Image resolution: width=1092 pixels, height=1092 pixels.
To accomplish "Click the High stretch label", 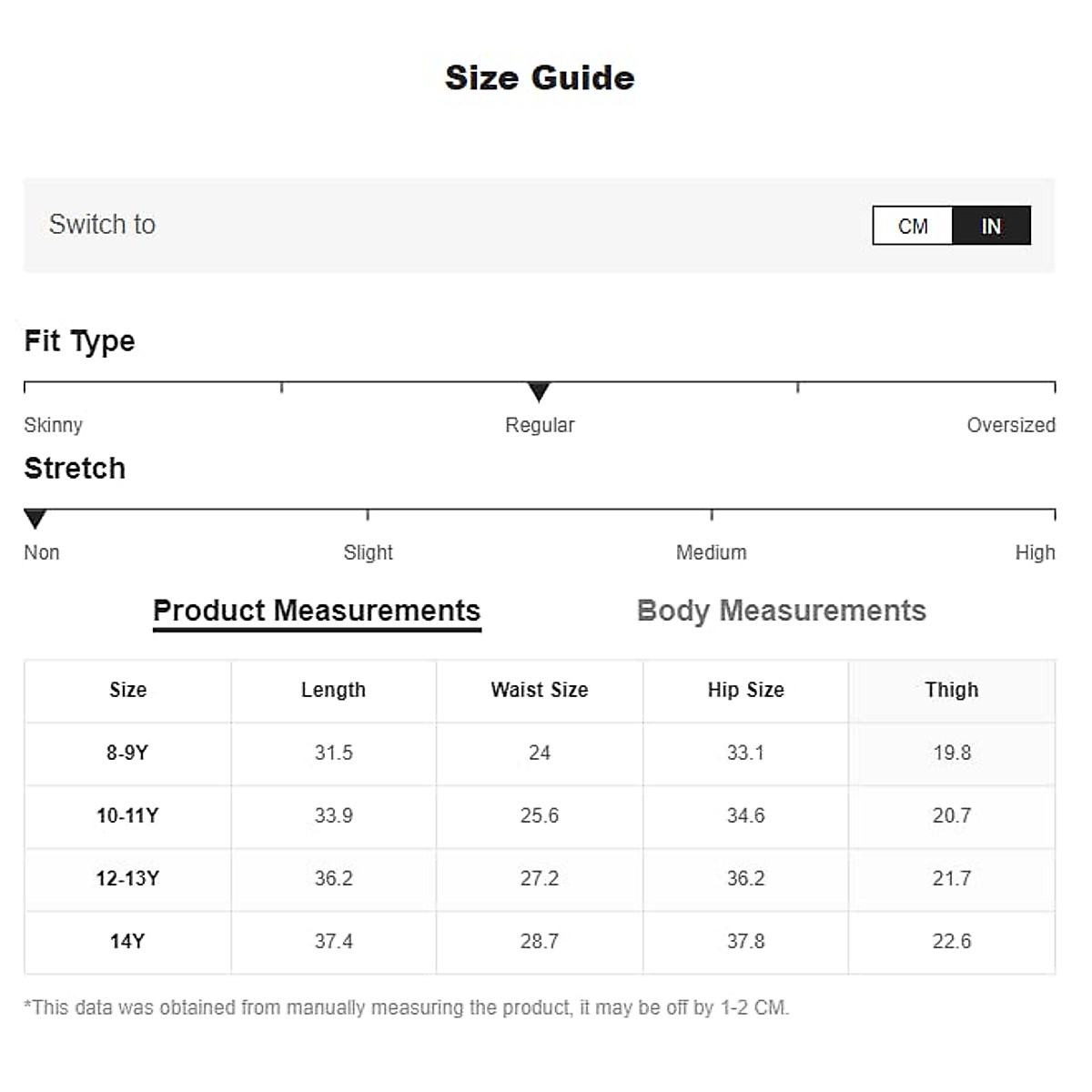I will coord(1035,552).
